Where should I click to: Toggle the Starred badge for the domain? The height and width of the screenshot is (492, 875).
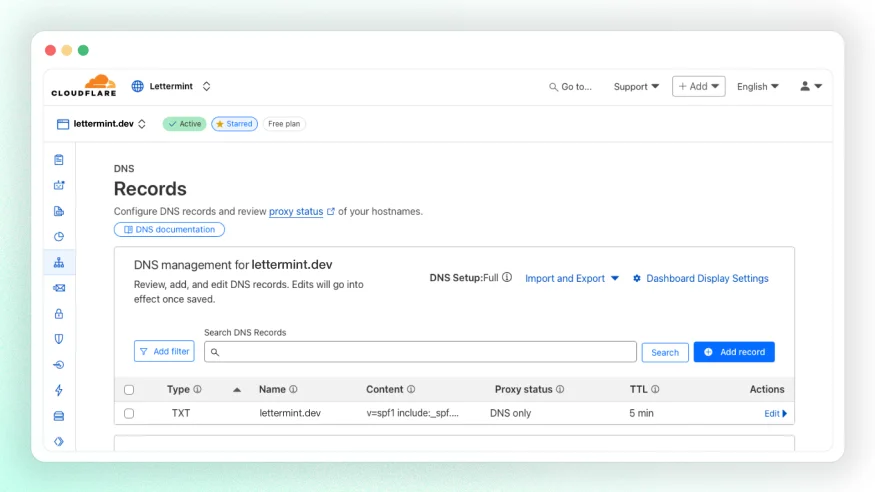pyautogui.click(x=234, y=124)
